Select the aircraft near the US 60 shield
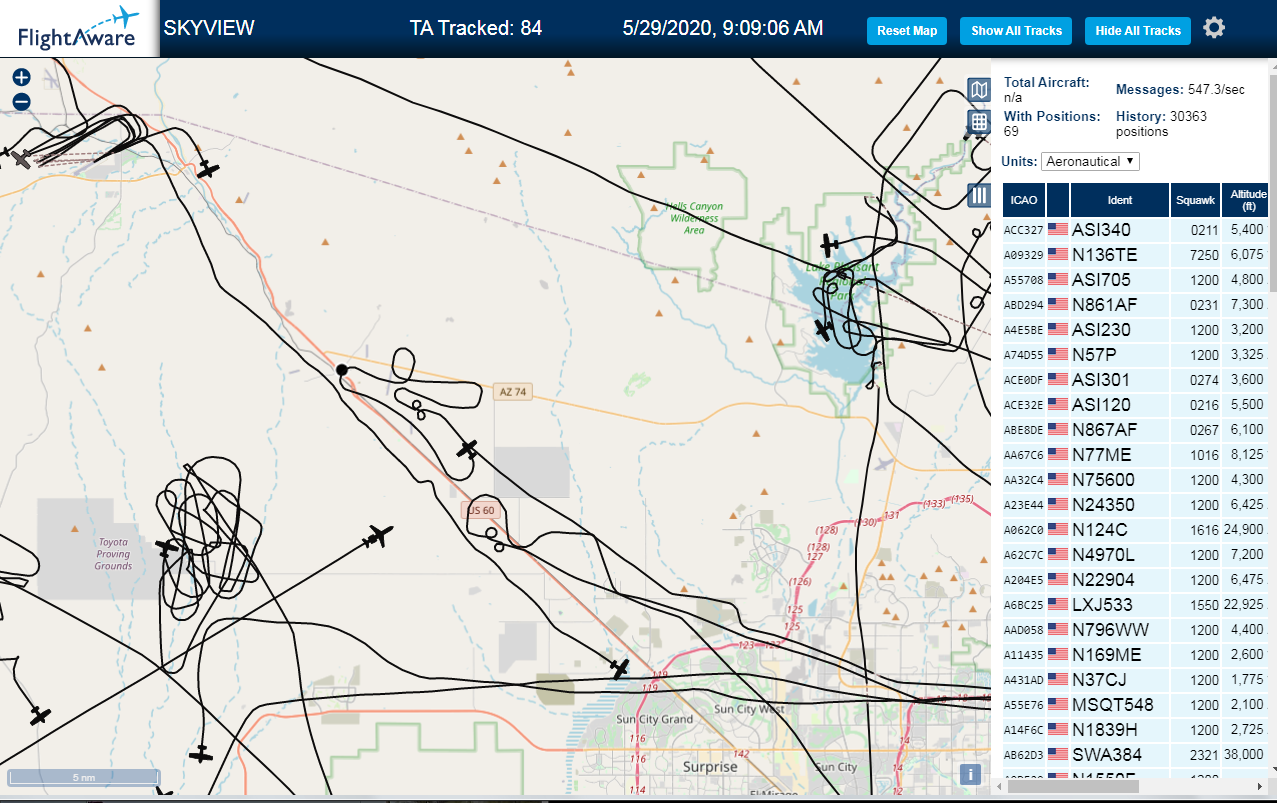The image size is (1277, 803). coord(467,449)
